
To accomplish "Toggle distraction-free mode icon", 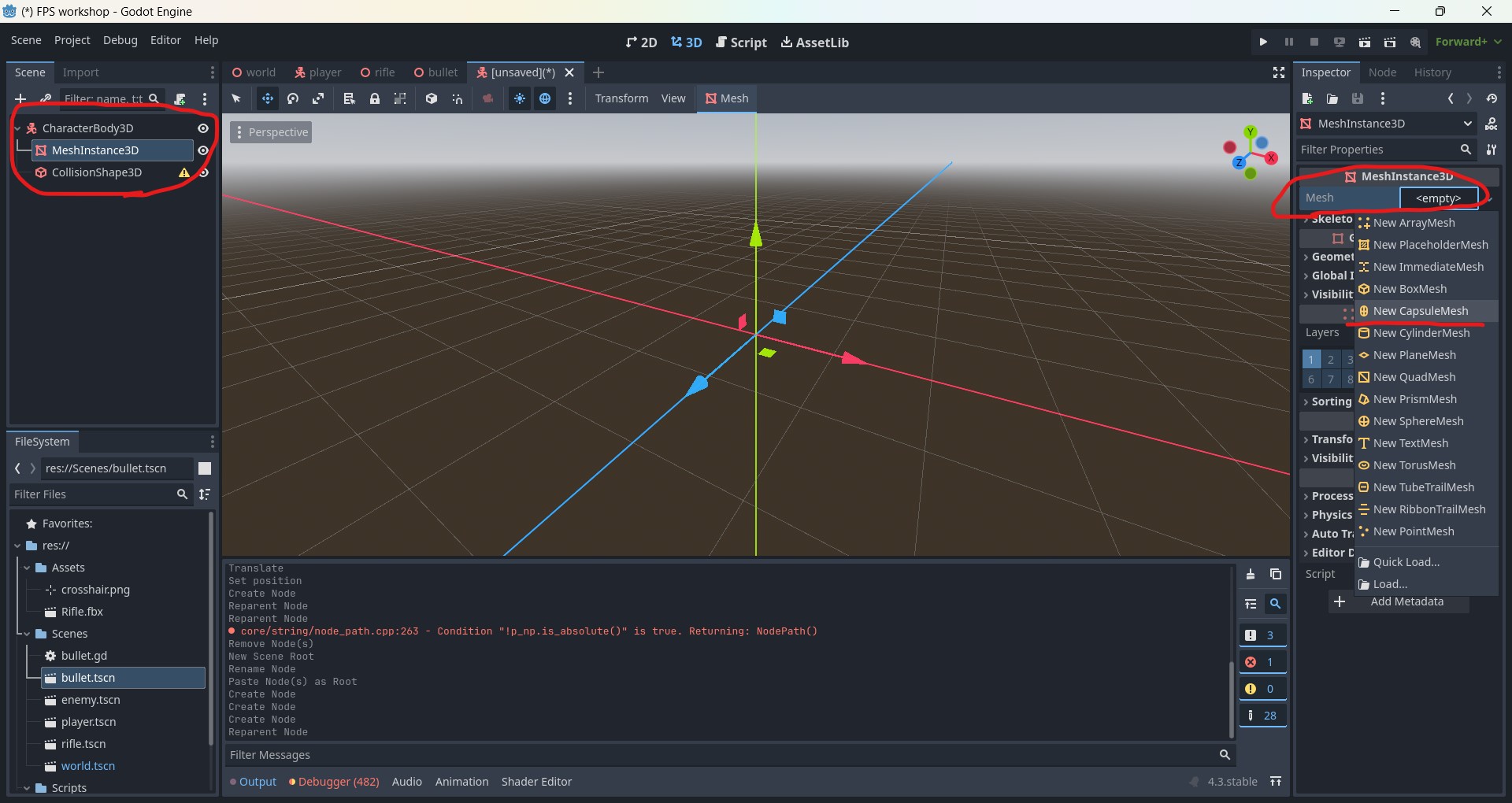I will pyautogui.click(x=1279, y=72).
